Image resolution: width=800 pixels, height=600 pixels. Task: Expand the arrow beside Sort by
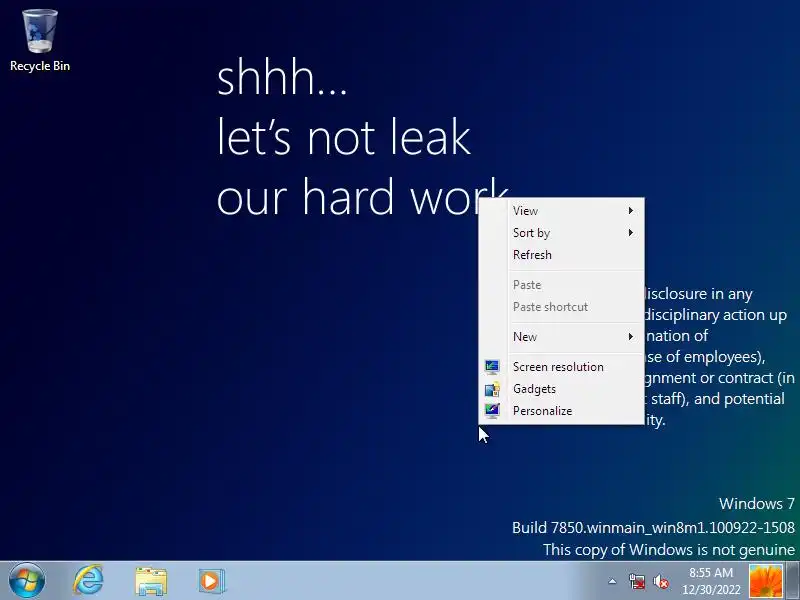pos(631,233)
